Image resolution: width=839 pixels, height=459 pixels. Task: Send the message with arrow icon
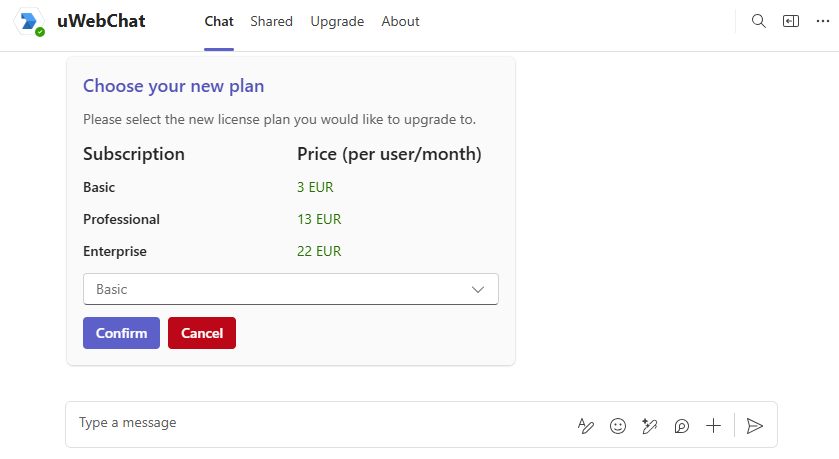click(x=755, y=426)
